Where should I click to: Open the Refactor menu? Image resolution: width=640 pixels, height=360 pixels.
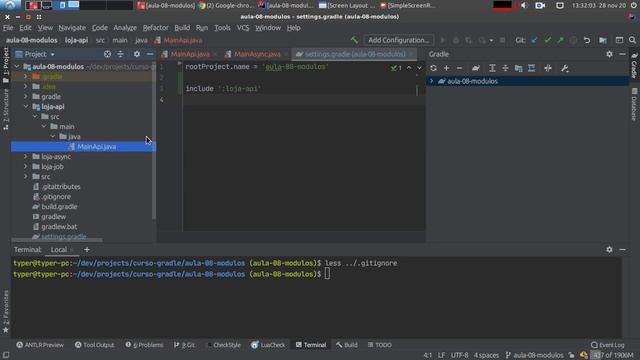(x=156, y=28)
